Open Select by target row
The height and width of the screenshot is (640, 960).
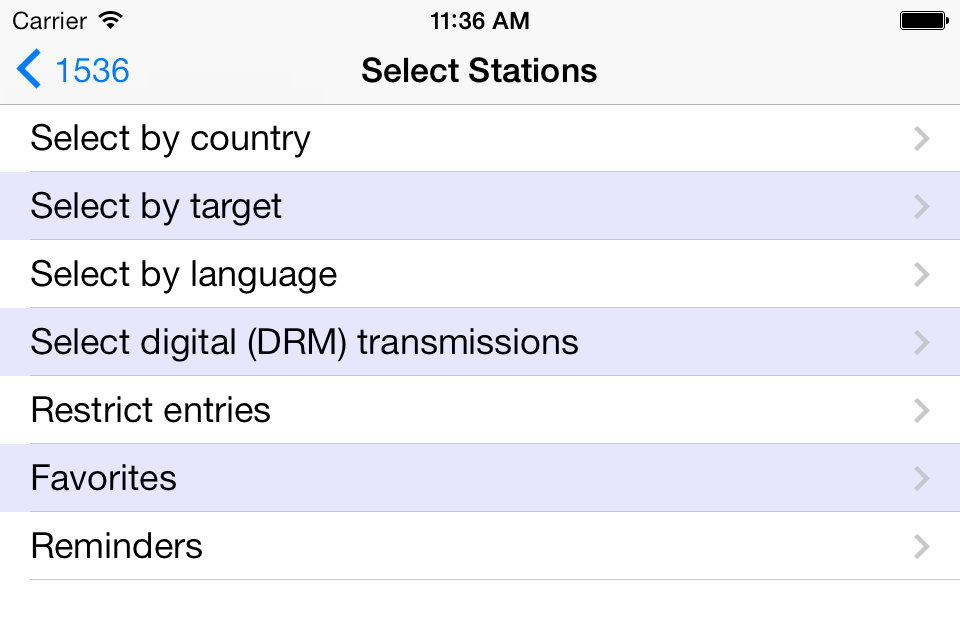point(480,206)
